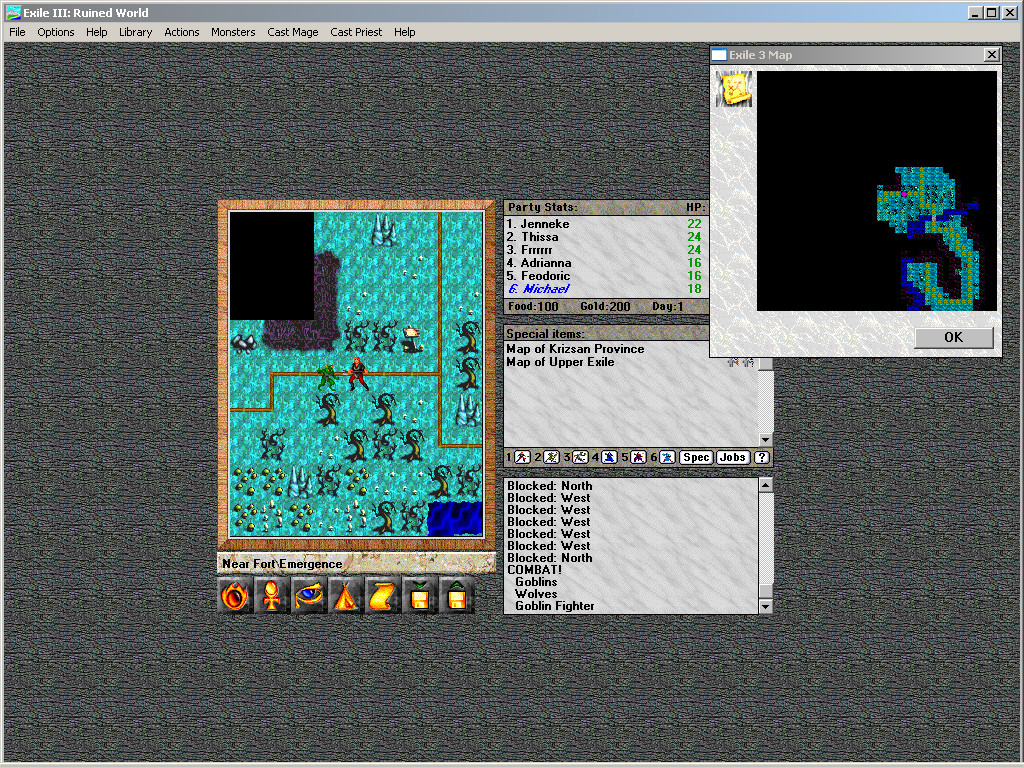Open the Library menu
Screen dimensions: 1024x768
click(135, 32)
